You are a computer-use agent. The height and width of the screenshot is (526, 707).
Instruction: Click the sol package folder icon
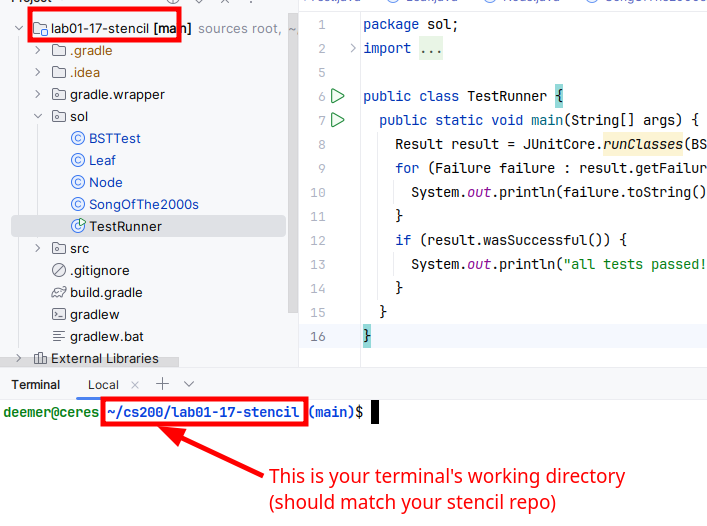(59, 116)
